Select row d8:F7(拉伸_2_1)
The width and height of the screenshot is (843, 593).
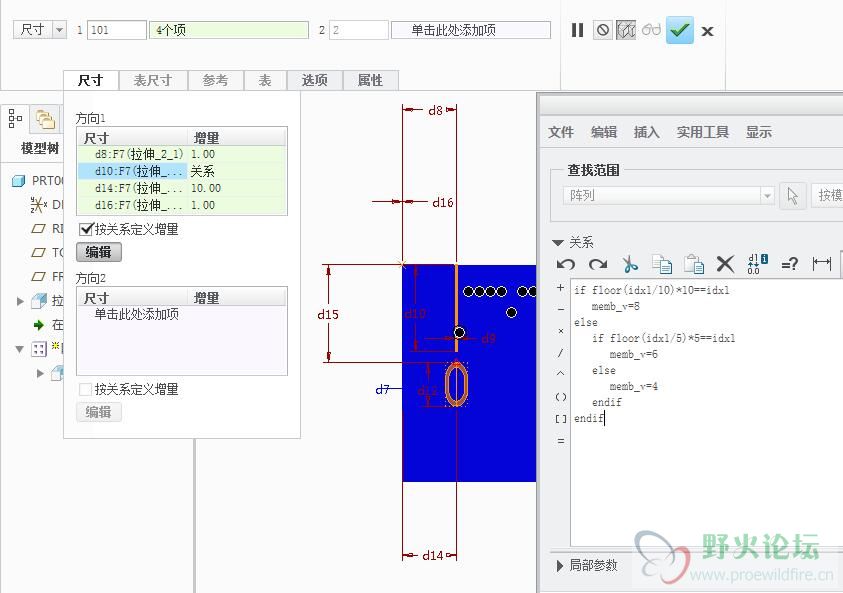pyautogui.click(x=182, y=154)
